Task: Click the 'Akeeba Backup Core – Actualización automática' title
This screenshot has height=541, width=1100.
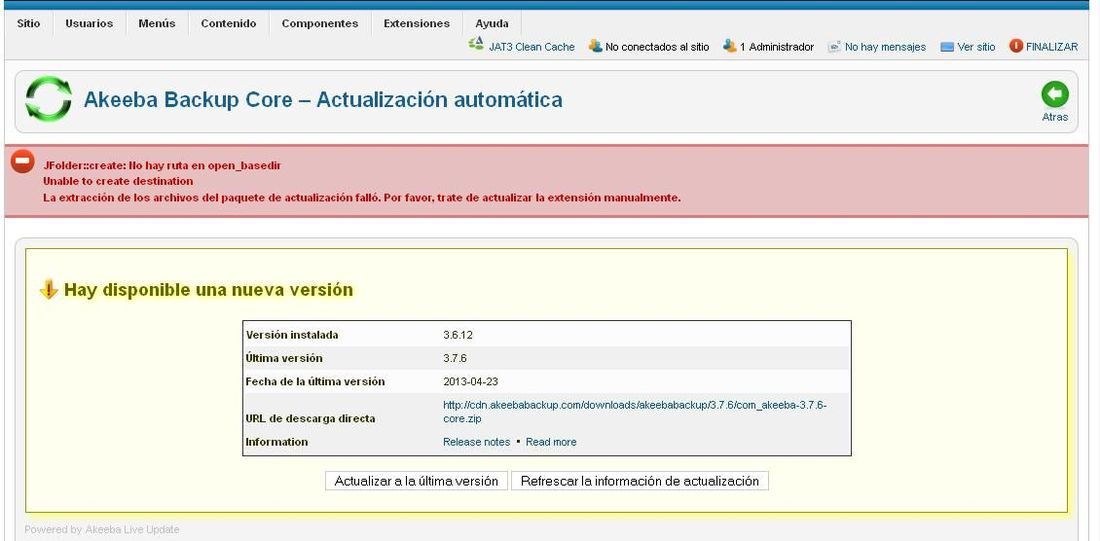Action: (x=323, y=100)
